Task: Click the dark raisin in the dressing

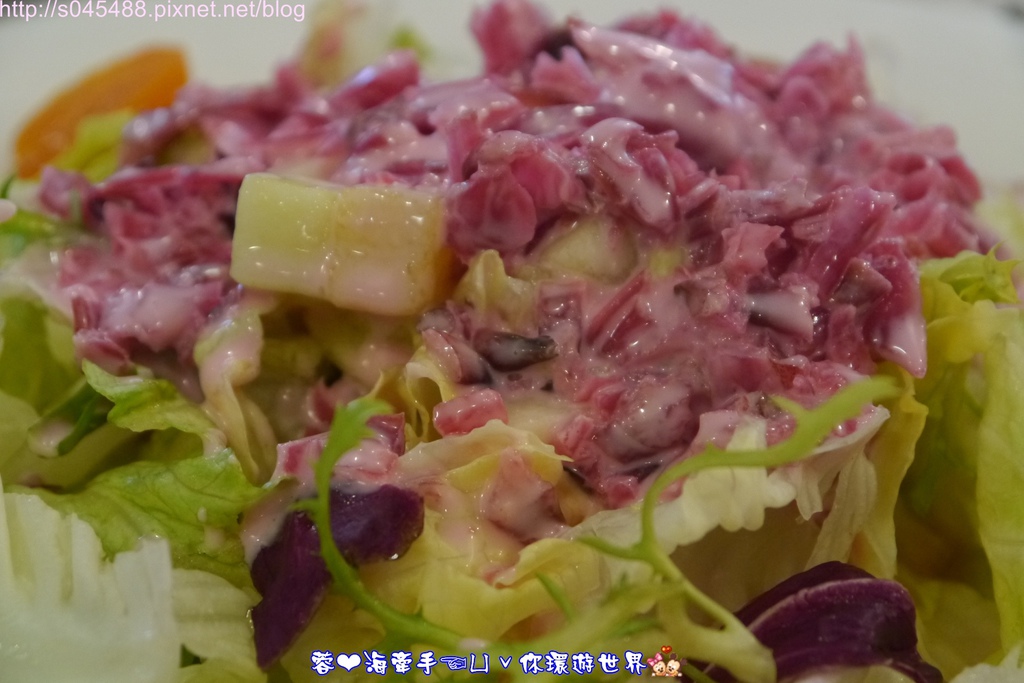Action: click(513, 349)
